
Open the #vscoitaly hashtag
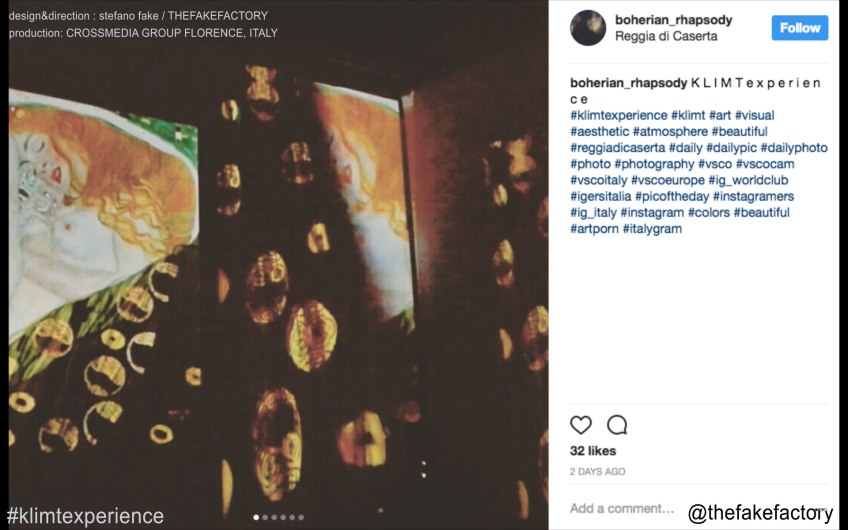[598, 180]
